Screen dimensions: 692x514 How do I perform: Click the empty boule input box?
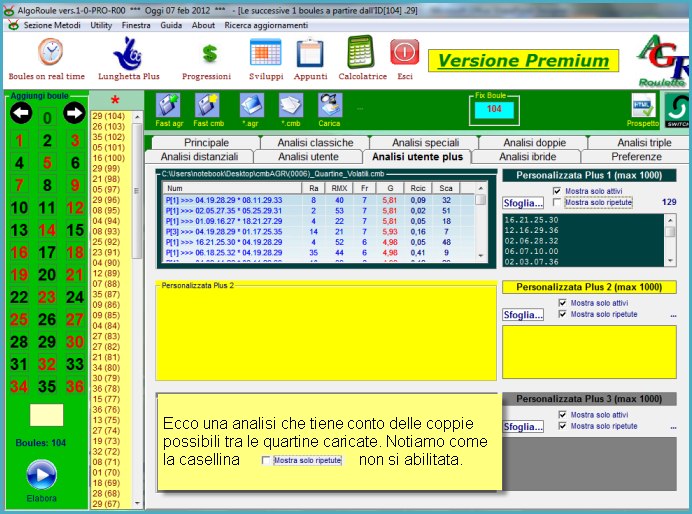click(46, 415)
